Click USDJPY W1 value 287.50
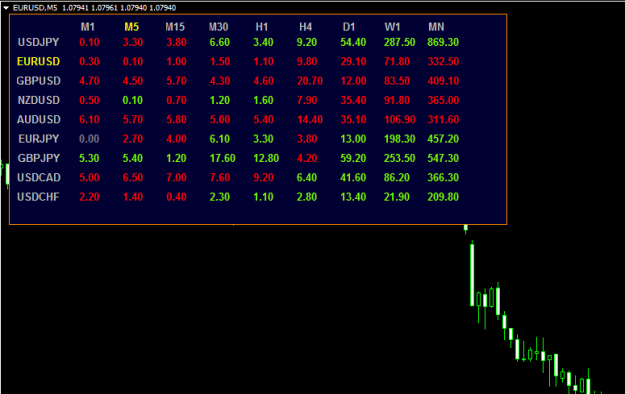 (399, 42)
